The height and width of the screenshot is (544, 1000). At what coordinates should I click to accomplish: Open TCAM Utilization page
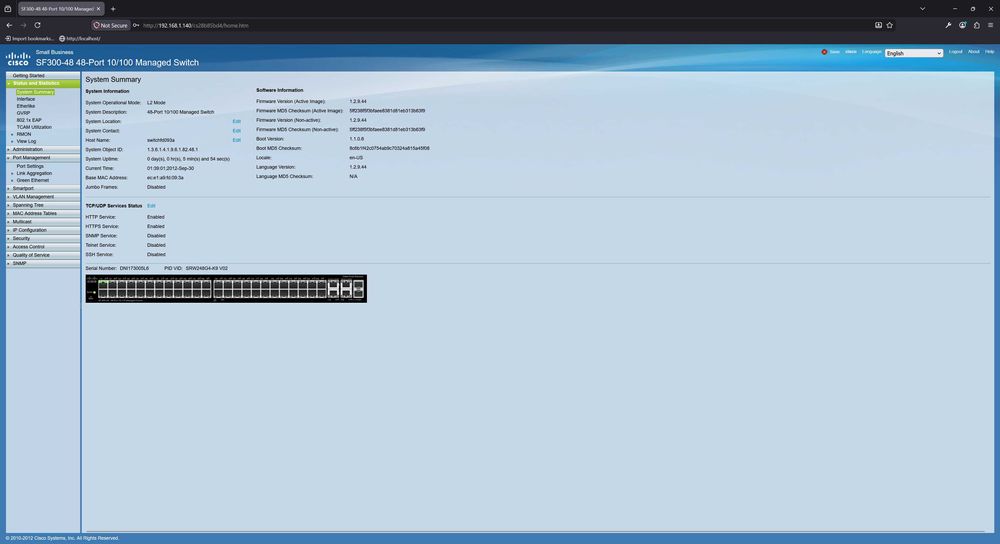click(x=34, y=127)
